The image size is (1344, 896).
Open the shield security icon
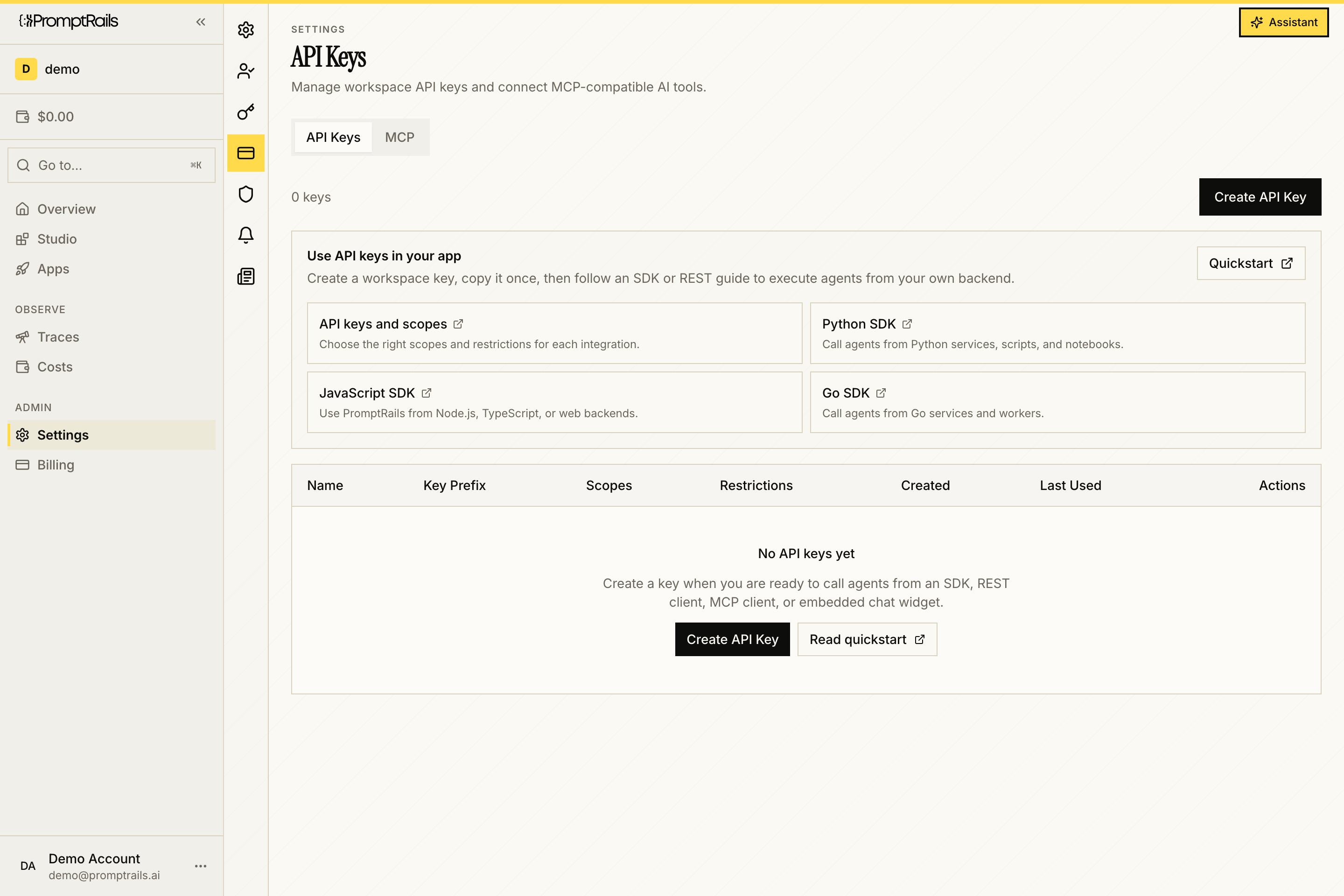click(246, 194)
